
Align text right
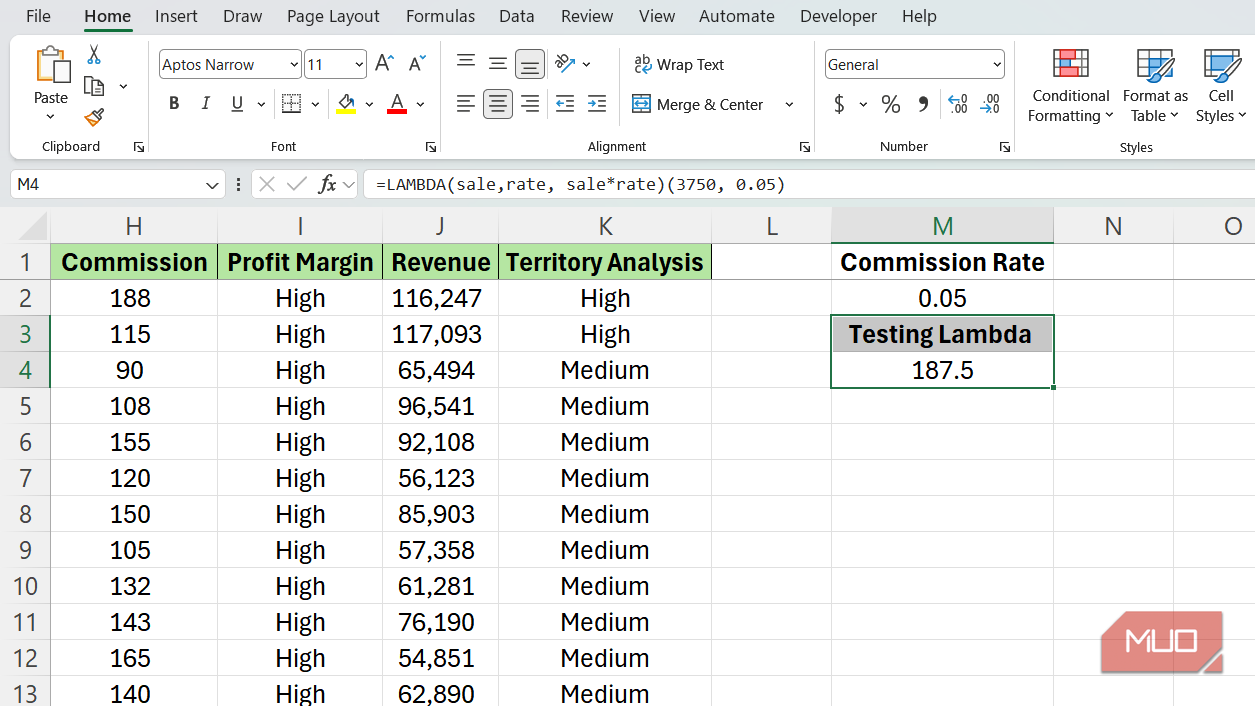pos(530,104)
